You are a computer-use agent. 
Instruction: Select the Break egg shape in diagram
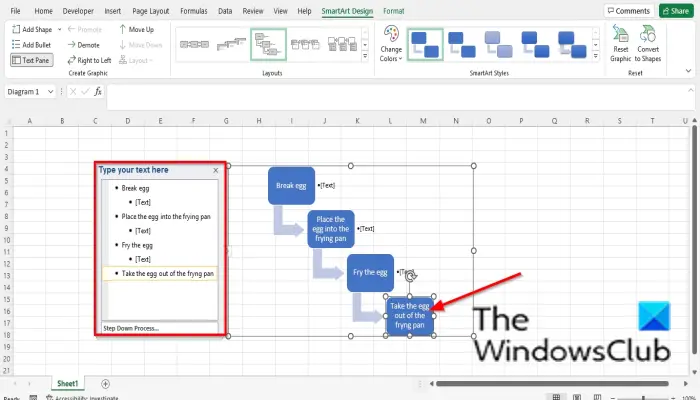click(291, 186)
